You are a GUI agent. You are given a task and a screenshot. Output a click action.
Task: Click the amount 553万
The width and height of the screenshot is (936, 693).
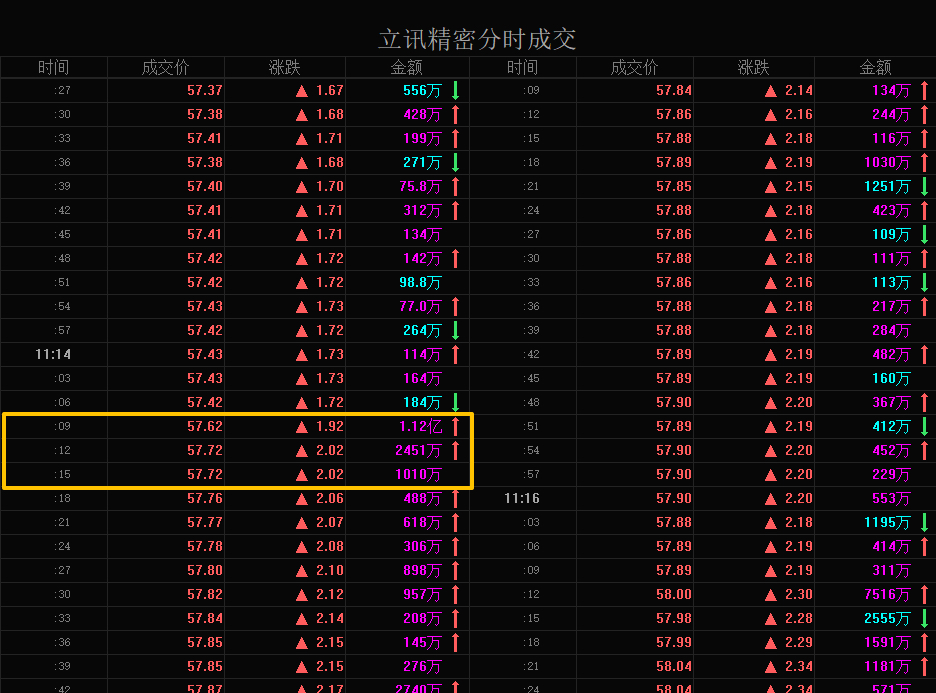pos(891,498)
